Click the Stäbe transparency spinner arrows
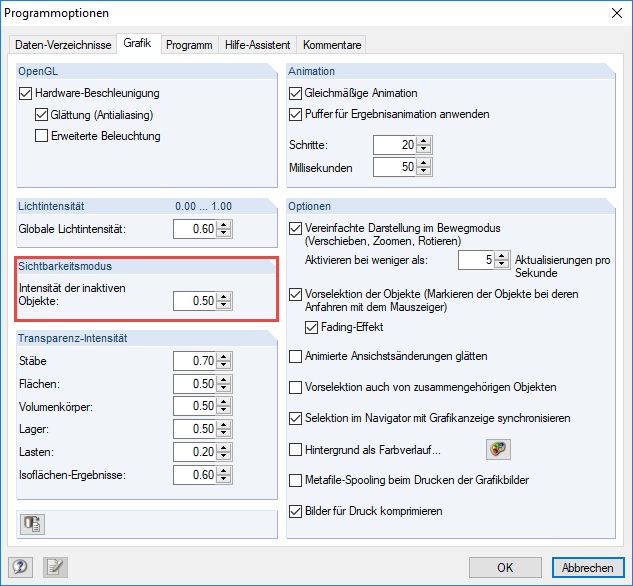The width and height of the screenshot is (633, 586). pyautogui.click(x=224, y=361)
